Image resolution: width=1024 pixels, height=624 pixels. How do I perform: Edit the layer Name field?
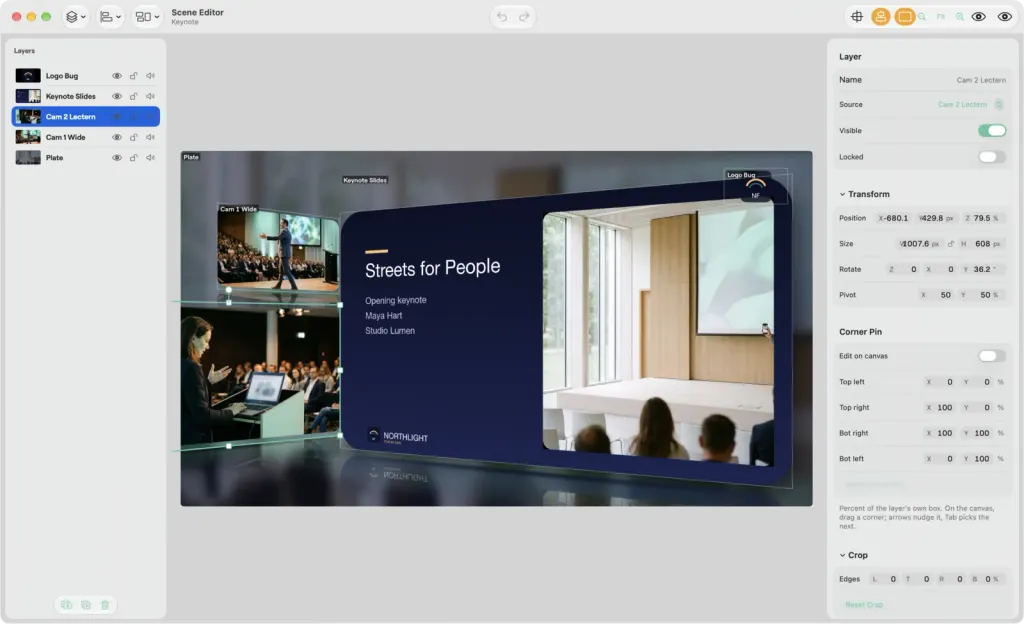981,80
